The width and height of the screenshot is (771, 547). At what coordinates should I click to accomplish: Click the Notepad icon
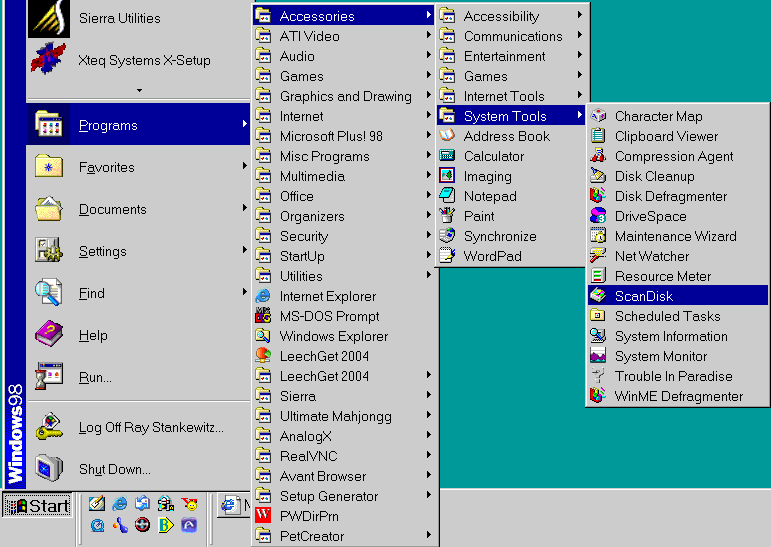(x=447, y=196)
